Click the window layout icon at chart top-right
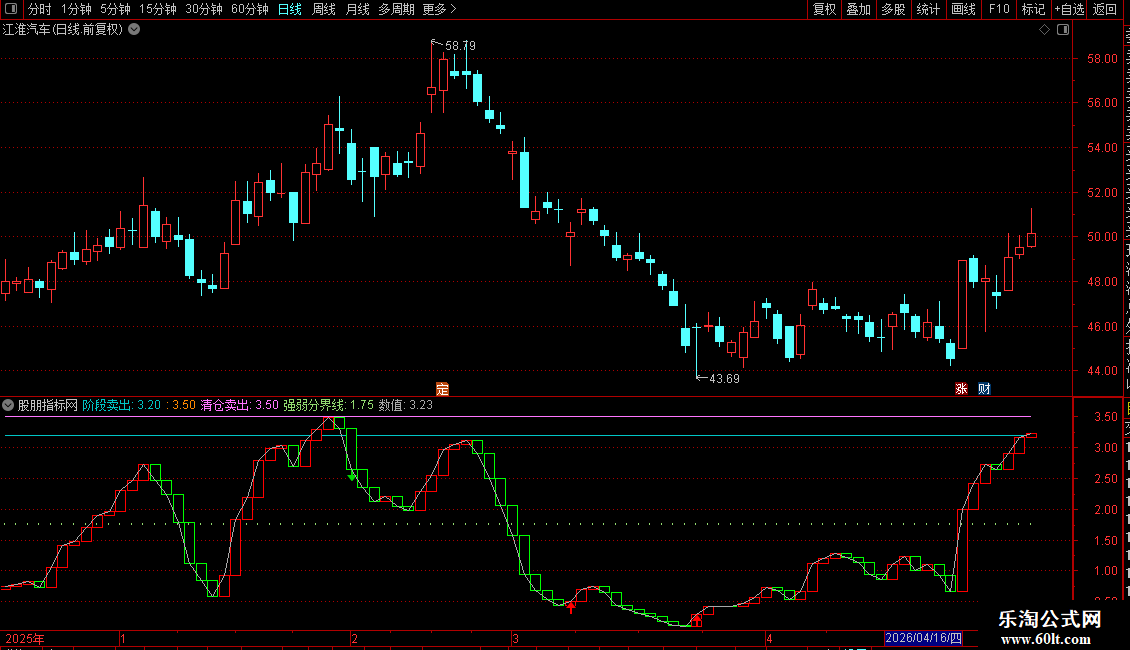The height and width of the screenshot is (650, 1130). 1063,30
